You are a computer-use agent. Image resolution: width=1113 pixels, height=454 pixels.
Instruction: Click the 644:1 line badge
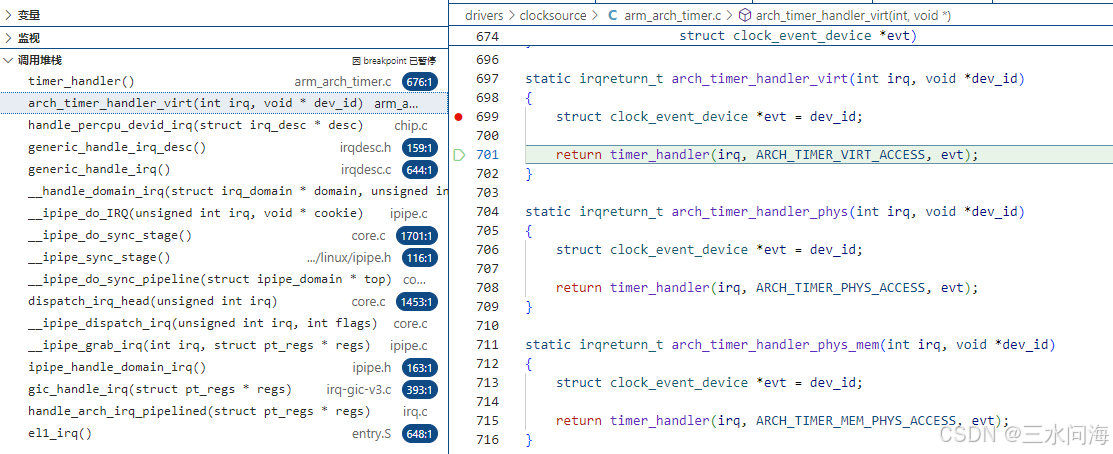click(x=420, y=170)
